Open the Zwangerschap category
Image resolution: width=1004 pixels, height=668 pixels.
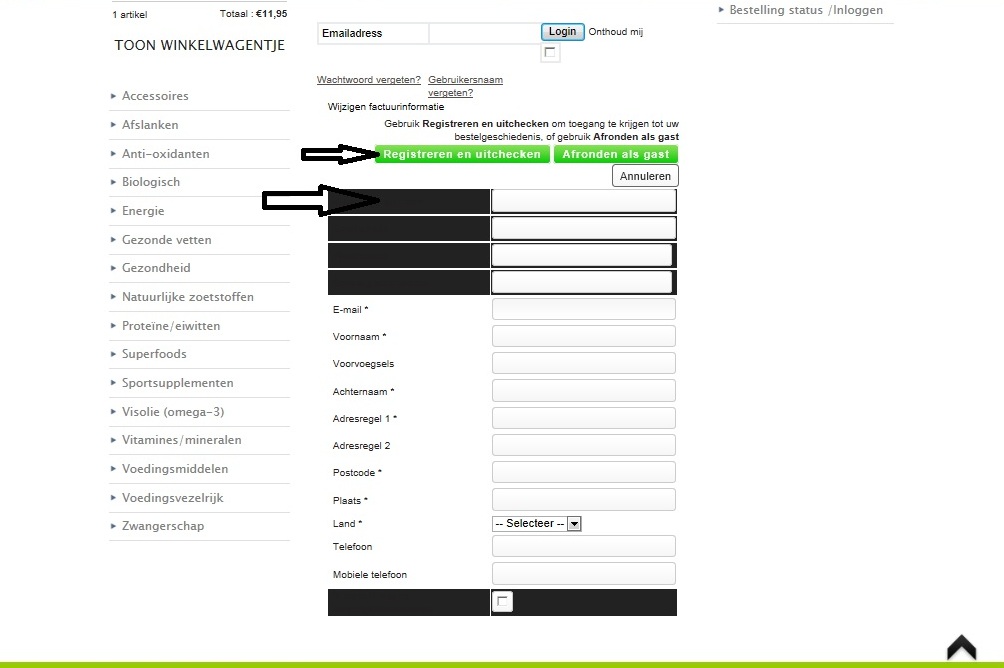coord(163,526)
